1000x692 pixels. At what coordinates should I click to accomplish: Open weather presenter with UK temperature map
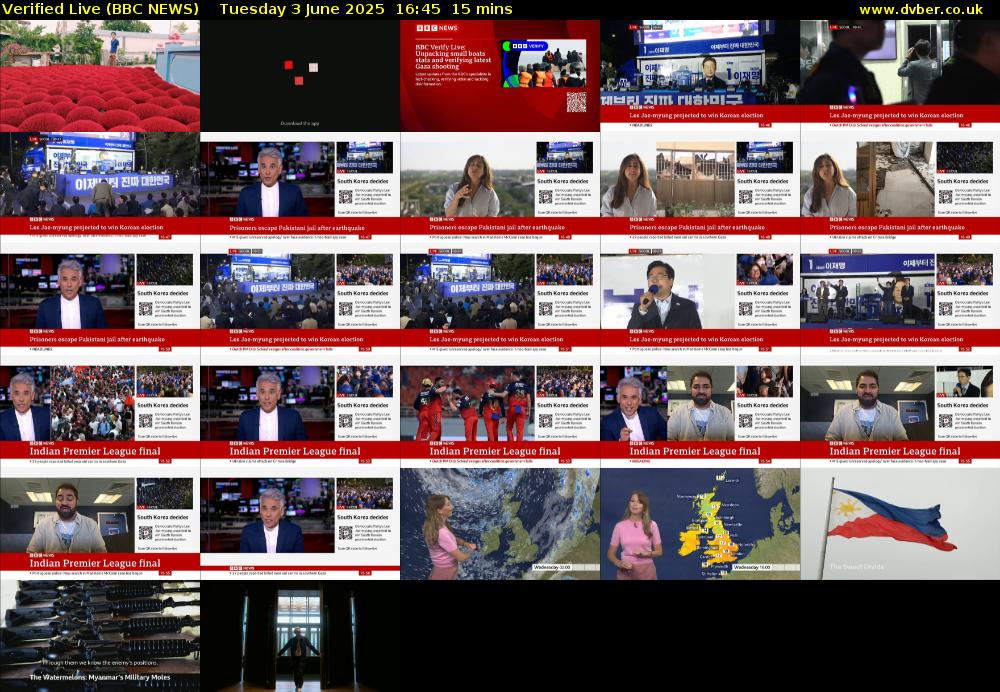[x=700, y=524]
